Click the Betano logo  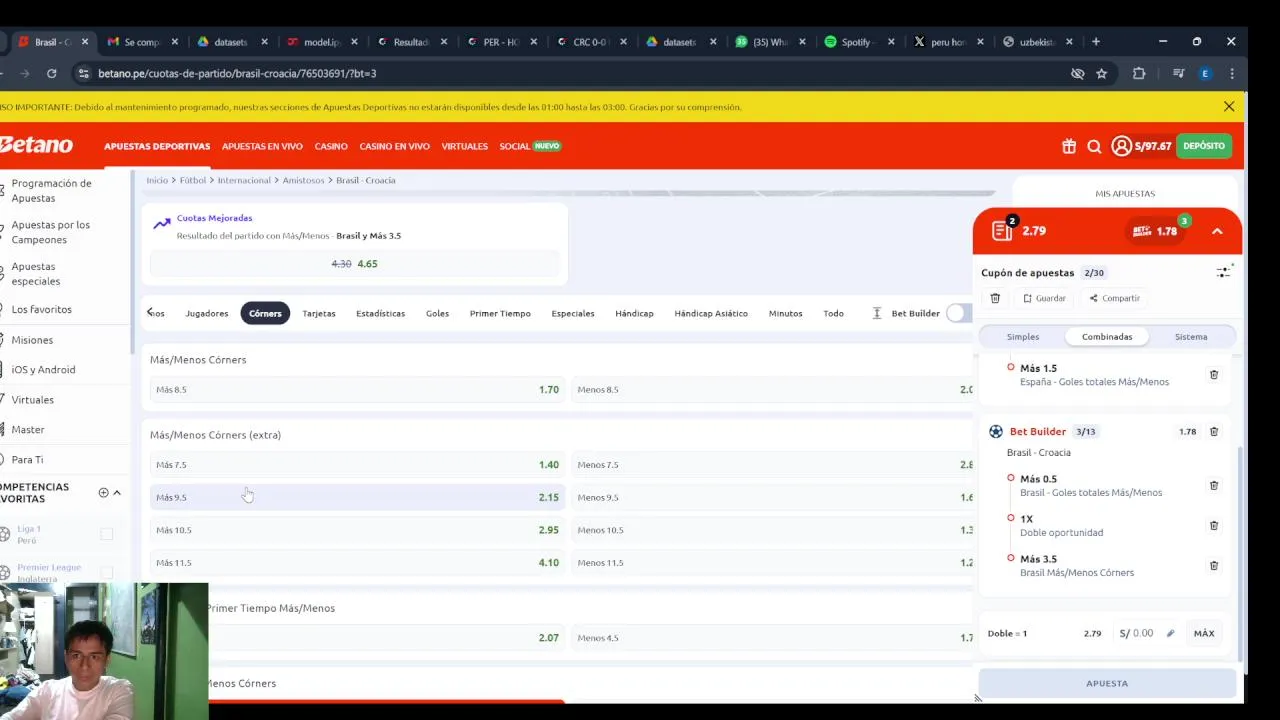tap(37, 145)
